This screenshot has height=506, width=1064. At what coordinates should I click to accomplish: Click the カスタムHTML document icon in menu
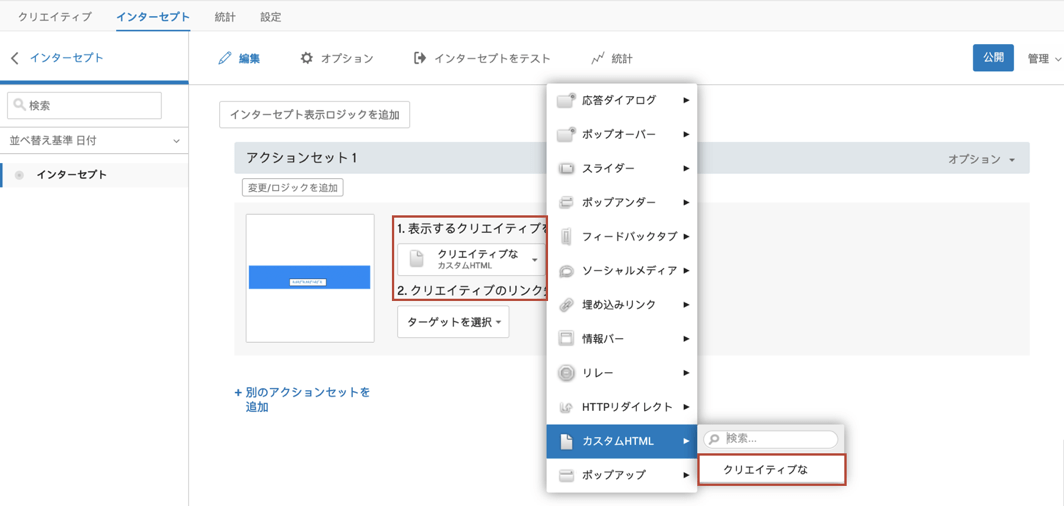566,442
